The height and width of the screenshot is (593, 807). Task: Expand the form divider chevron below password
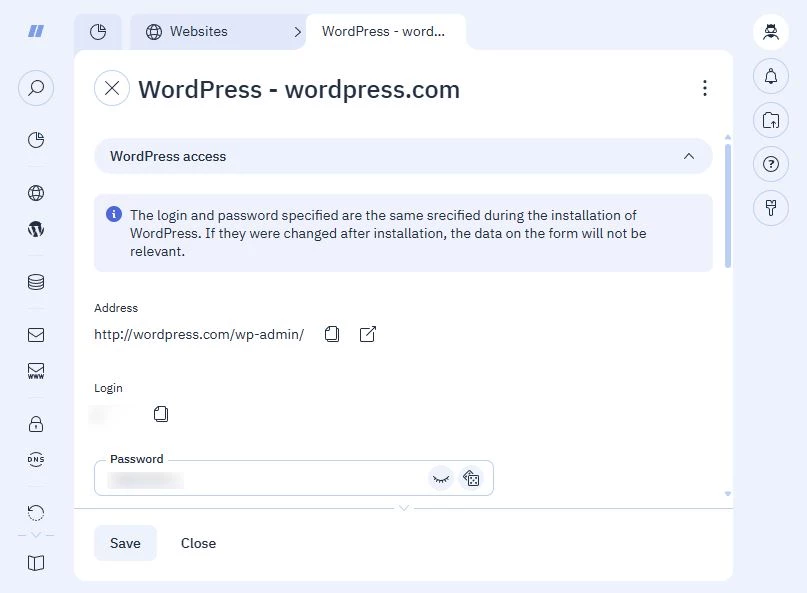pyautogui.click(x=404, y=508)
